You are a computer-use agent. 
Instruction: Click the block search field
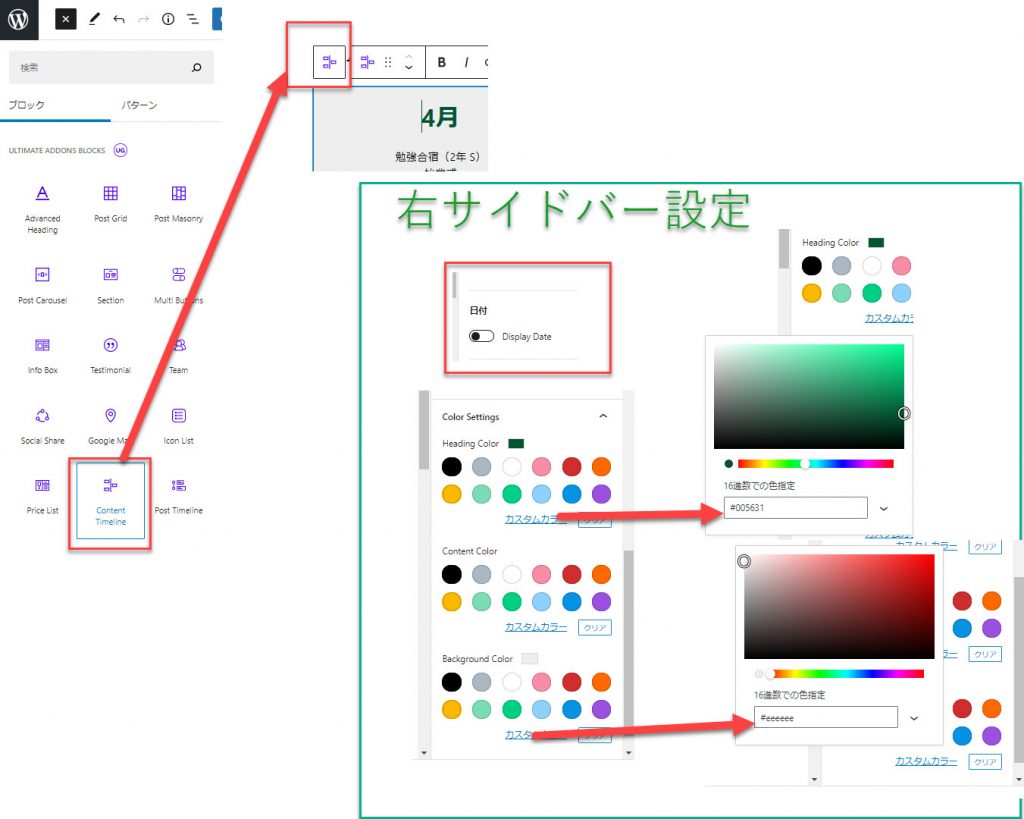click(x=111, y=67)
